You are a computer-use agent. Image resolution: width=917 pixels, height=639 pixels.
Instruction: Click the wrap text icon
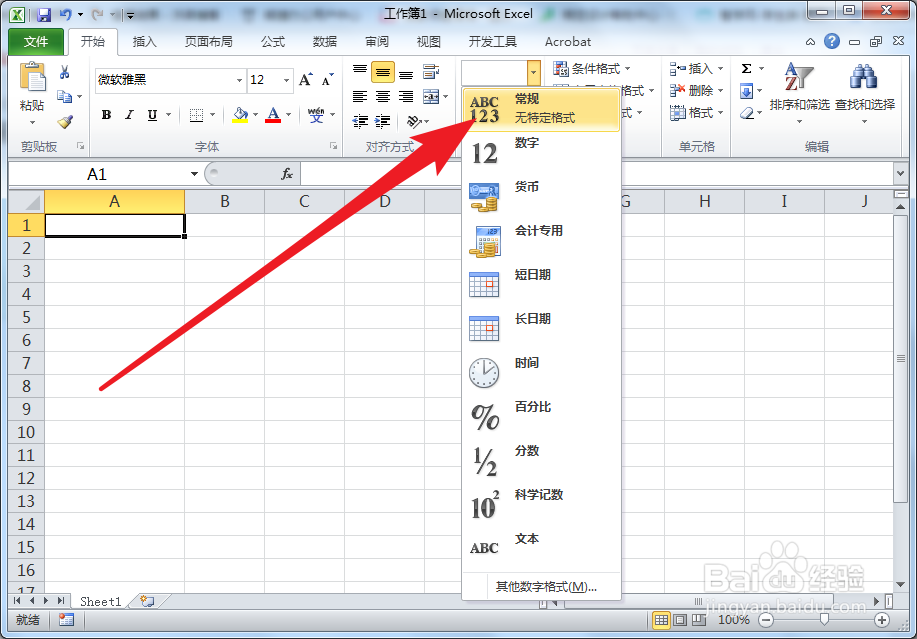pos(431,72)
